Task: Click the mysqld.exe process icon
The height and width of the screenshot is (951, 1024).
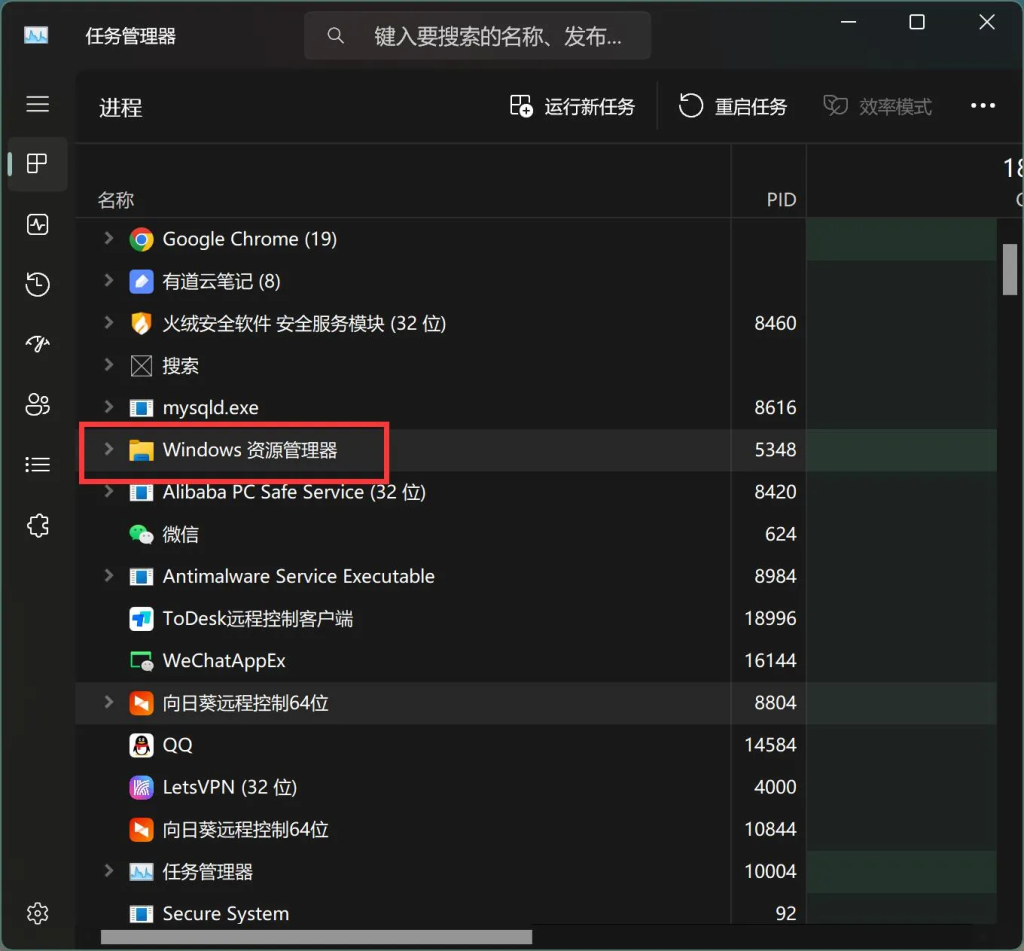Action: [141, 408]
